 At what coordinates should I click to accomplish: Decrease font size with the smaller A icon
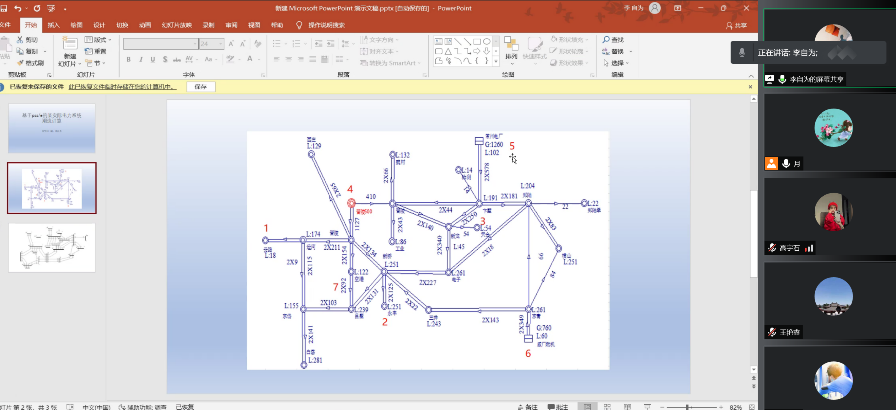242,43
